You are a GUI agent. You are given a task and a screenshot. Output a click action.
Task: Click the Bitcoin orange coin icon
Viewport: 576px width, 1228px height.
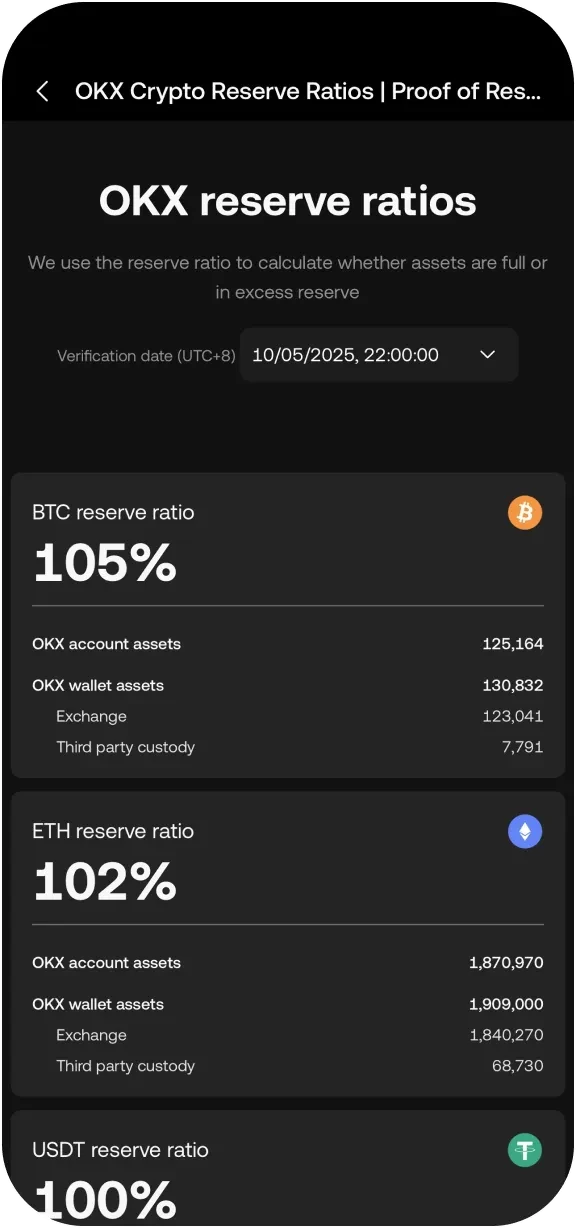click(x=525, y=514)
